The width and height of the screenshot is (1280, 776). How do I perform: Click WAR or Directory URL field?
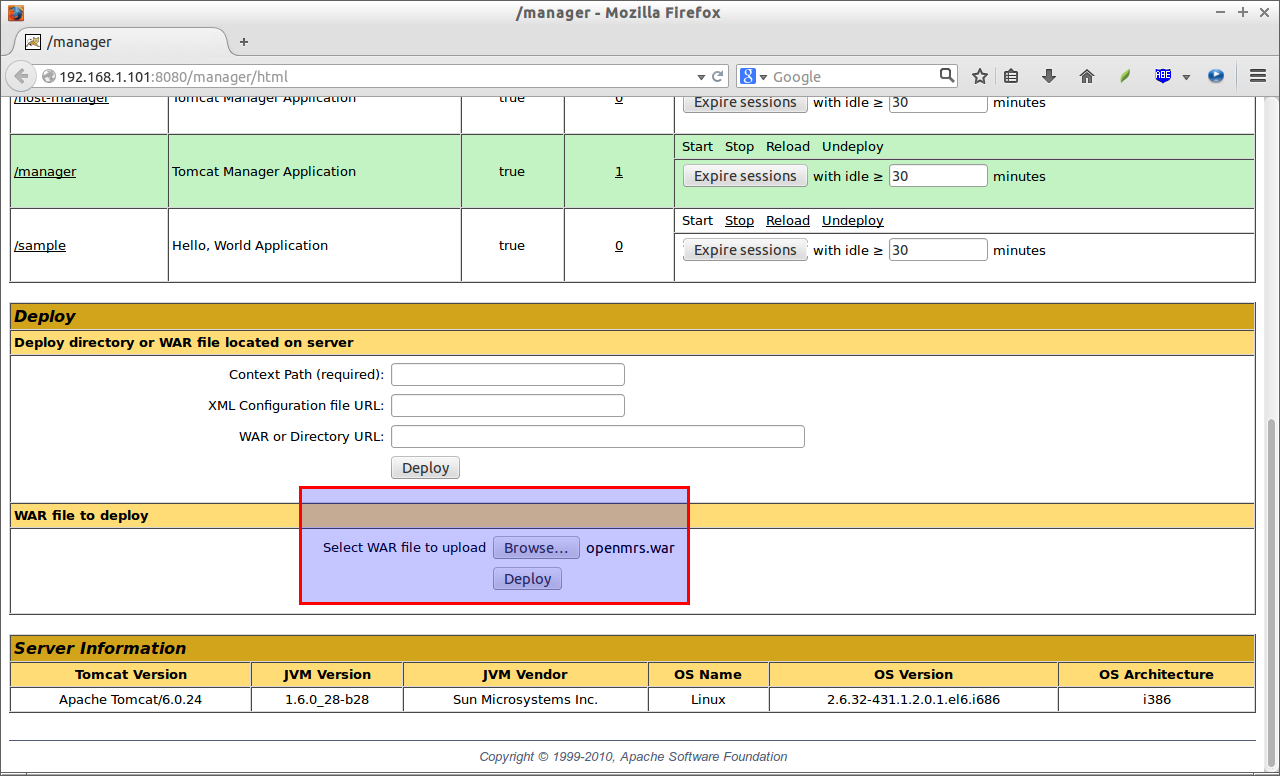[598, 437]
